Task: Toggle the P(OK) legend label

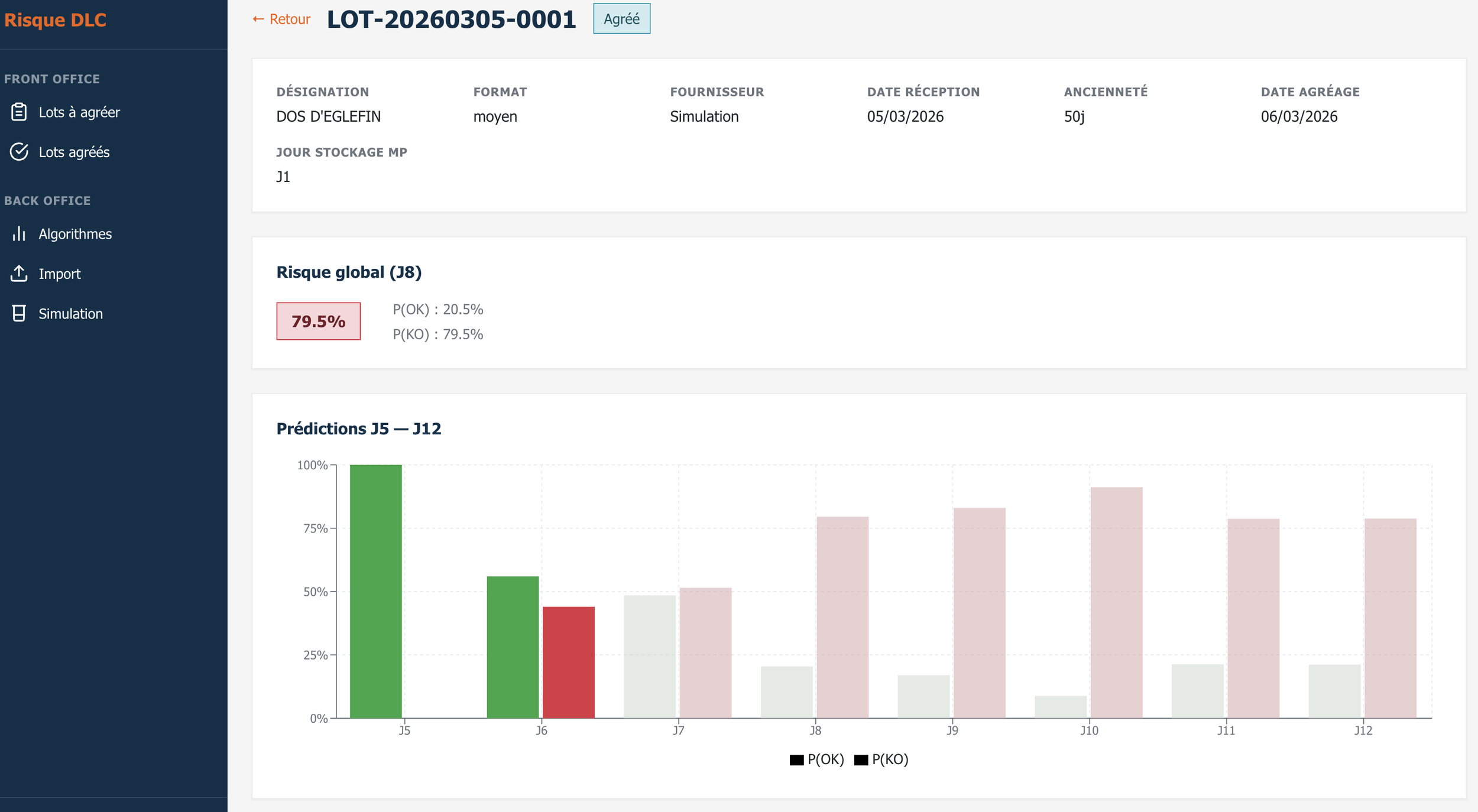Action: click(825, 760)
